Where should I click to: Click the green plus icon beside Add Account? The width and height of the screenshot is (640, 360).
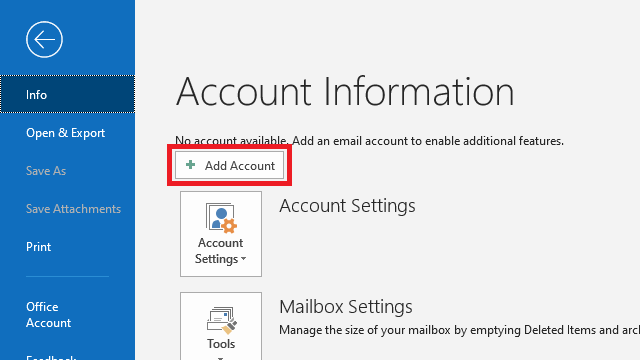[190, 165]
